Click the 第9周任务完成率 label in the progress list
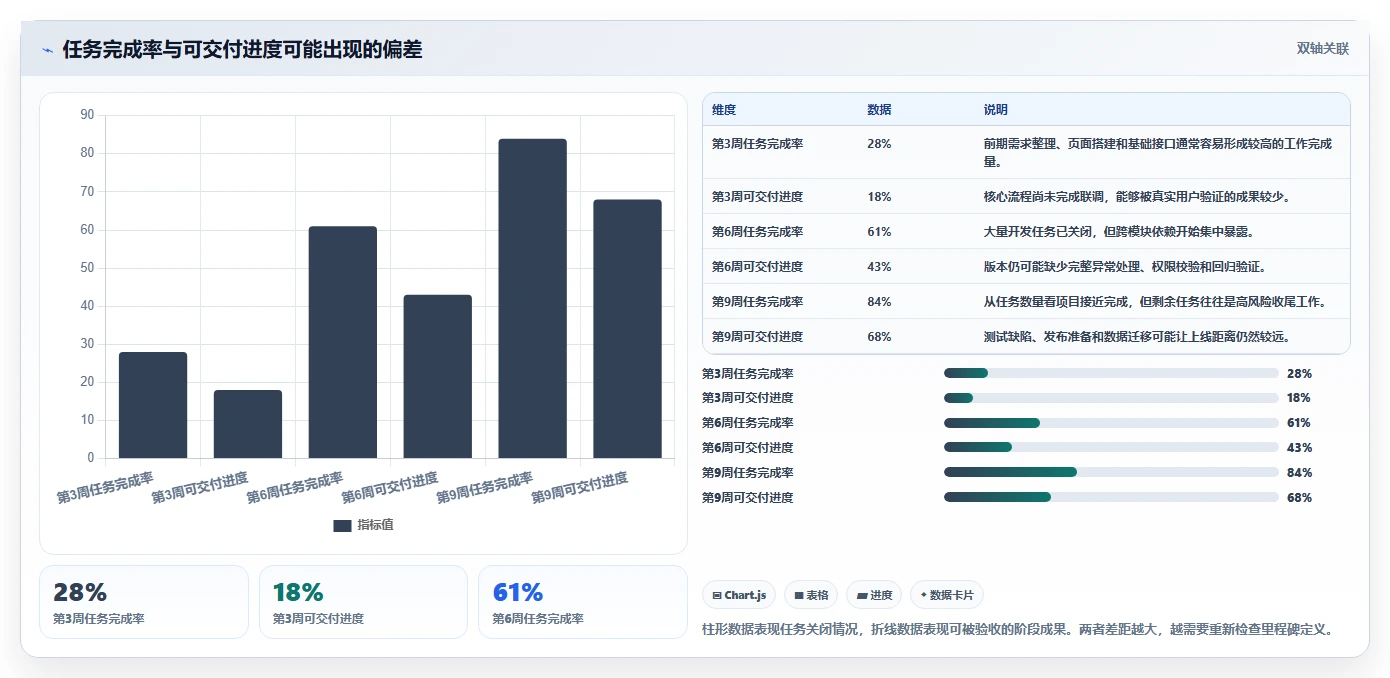The image size is (1390, 678). point(748,473)
